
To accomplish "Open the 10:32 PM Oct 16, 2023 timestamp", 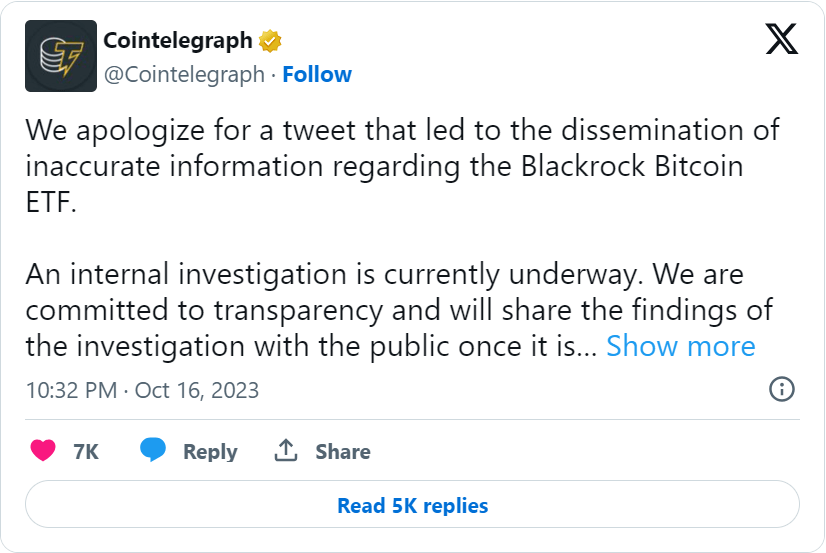I will pyautogui.click(x=142, y=390).
